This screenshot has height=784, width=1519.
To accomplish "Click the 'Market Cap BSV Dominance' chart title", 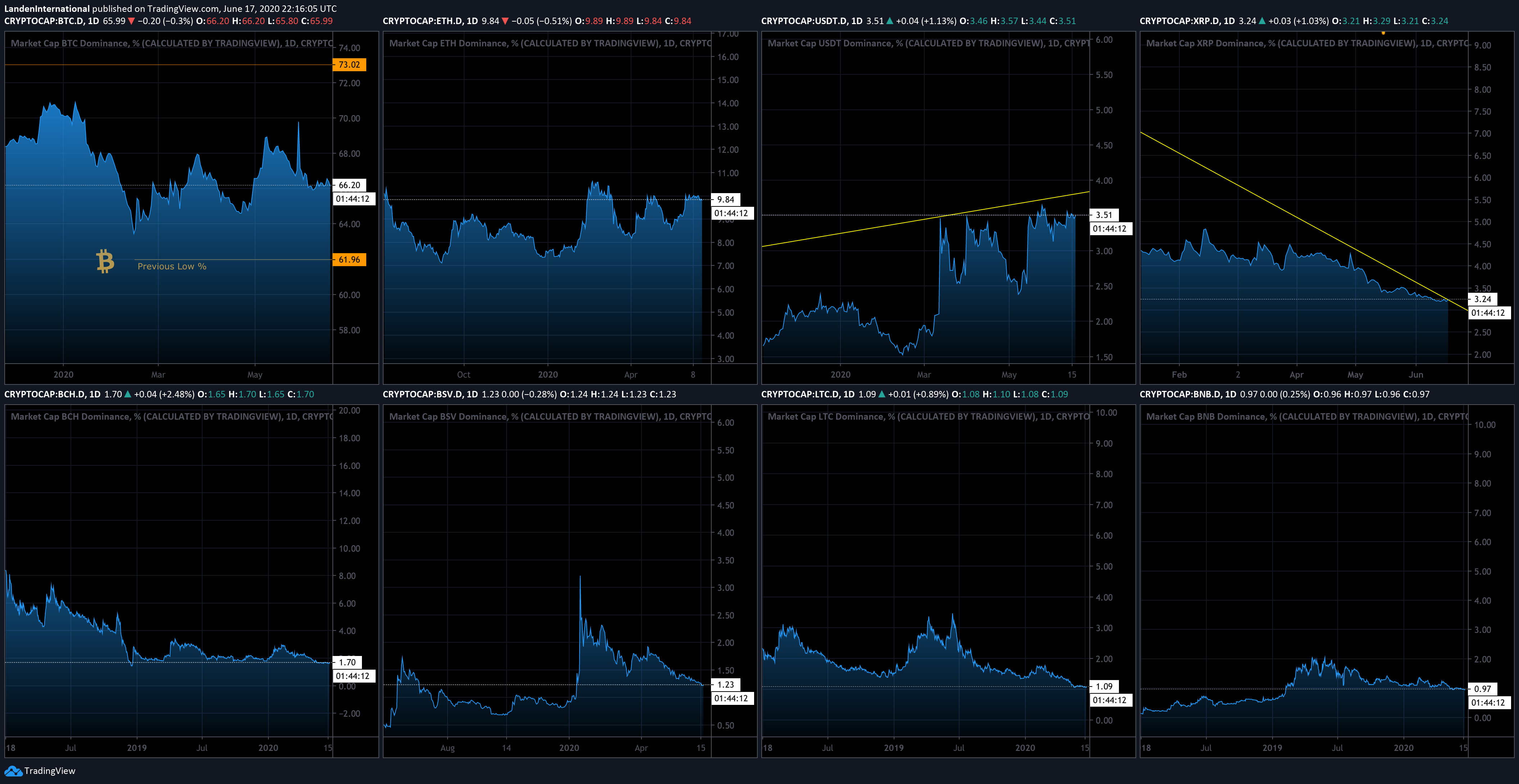I will coord(550,417).
